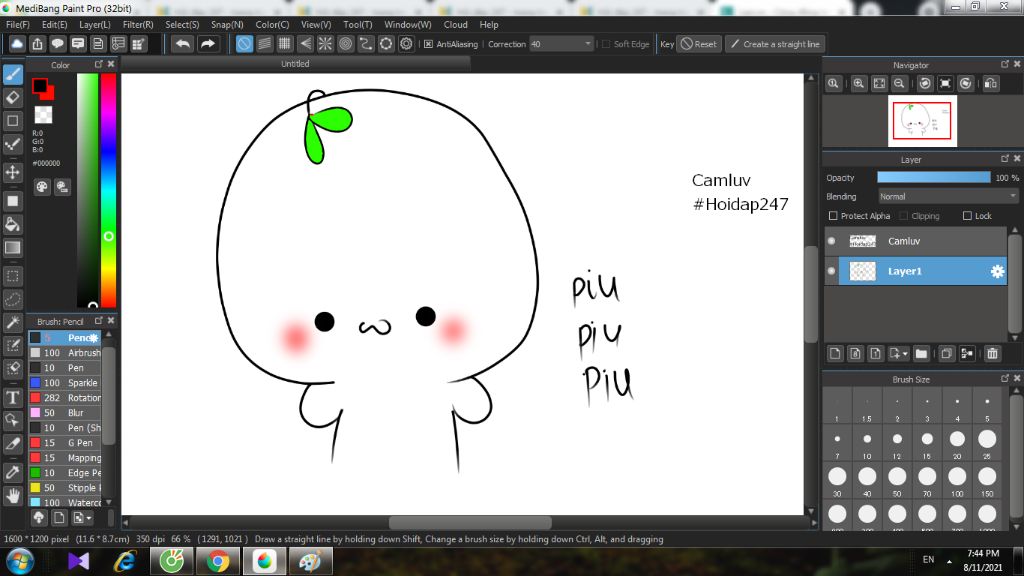Viewport: 1024px width, 576px height.
Task: Hide the Layer1 layer
Action: click(831, 271)
